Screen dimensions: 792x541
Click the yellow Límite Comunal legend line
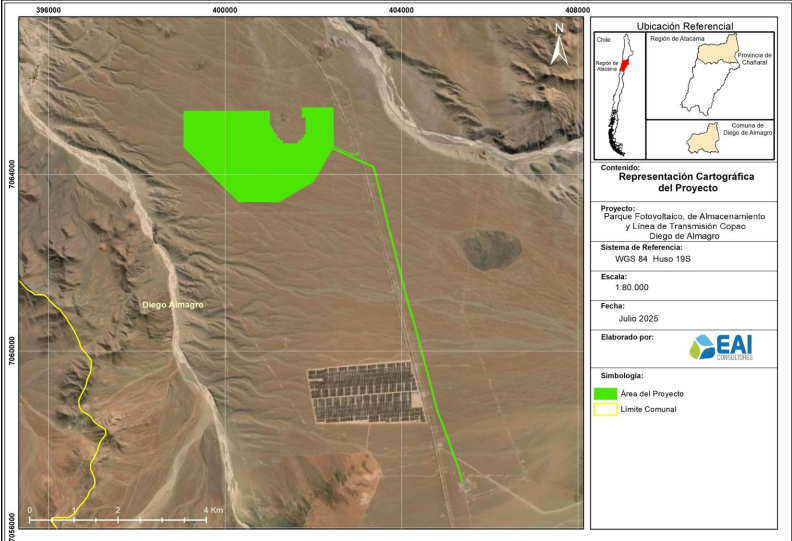[x=604, y=409]
